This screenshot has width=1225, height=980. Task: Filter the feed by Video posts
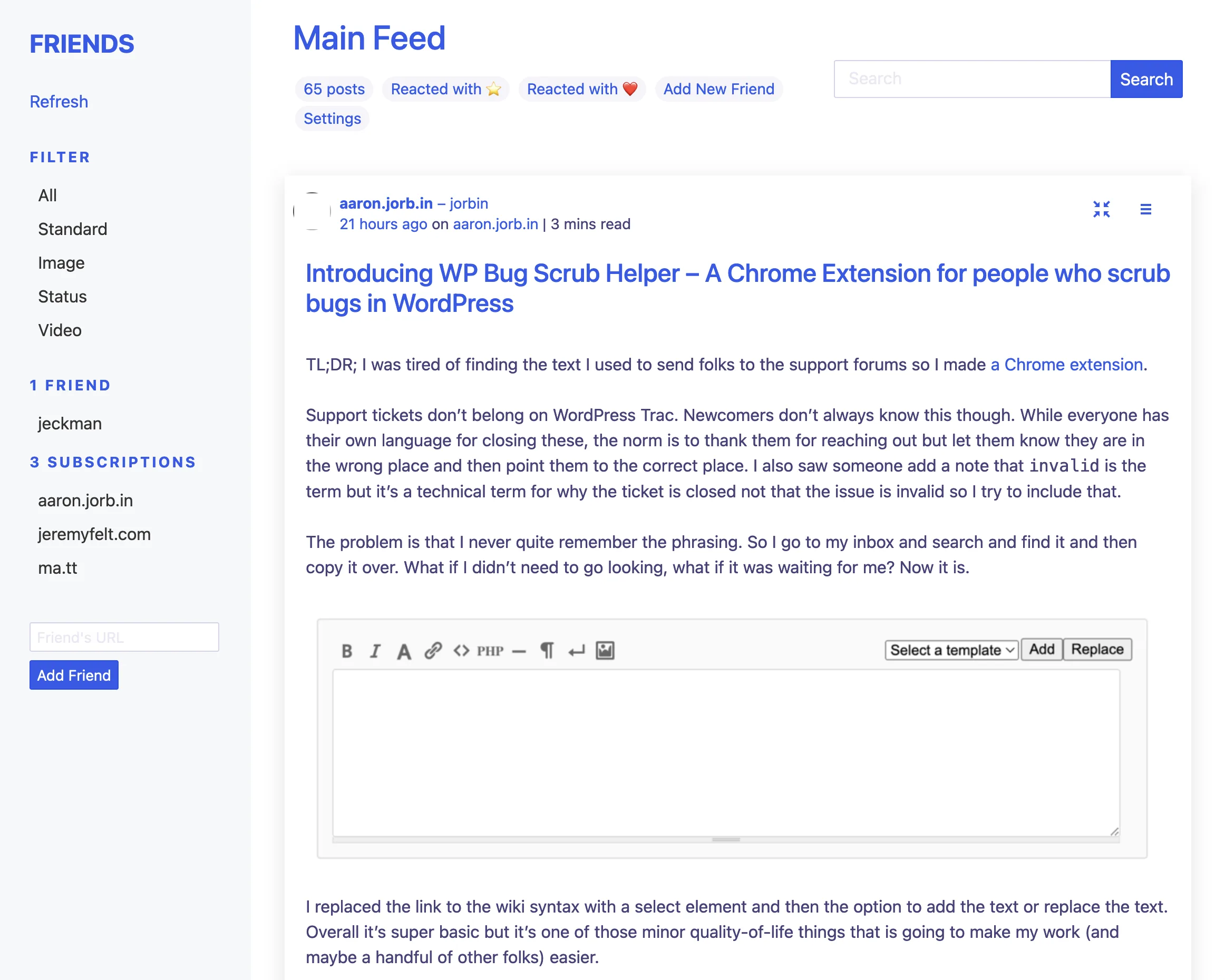point(60,330)
